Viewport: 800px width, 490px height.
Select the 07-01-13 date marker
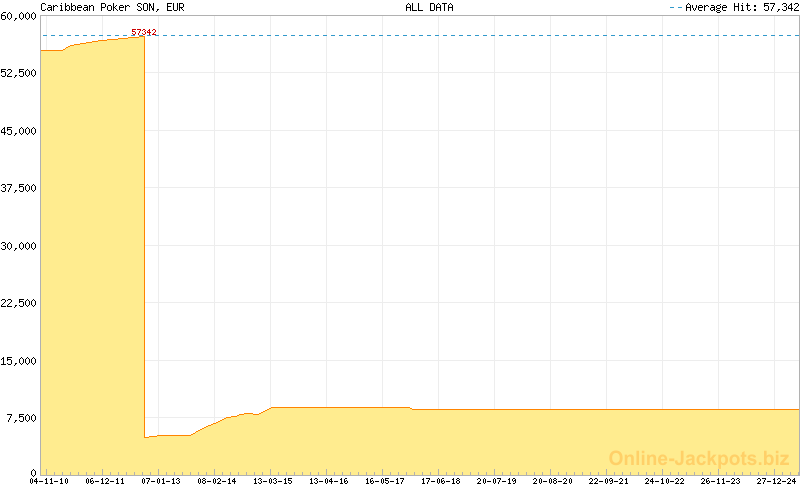(161, 481)
